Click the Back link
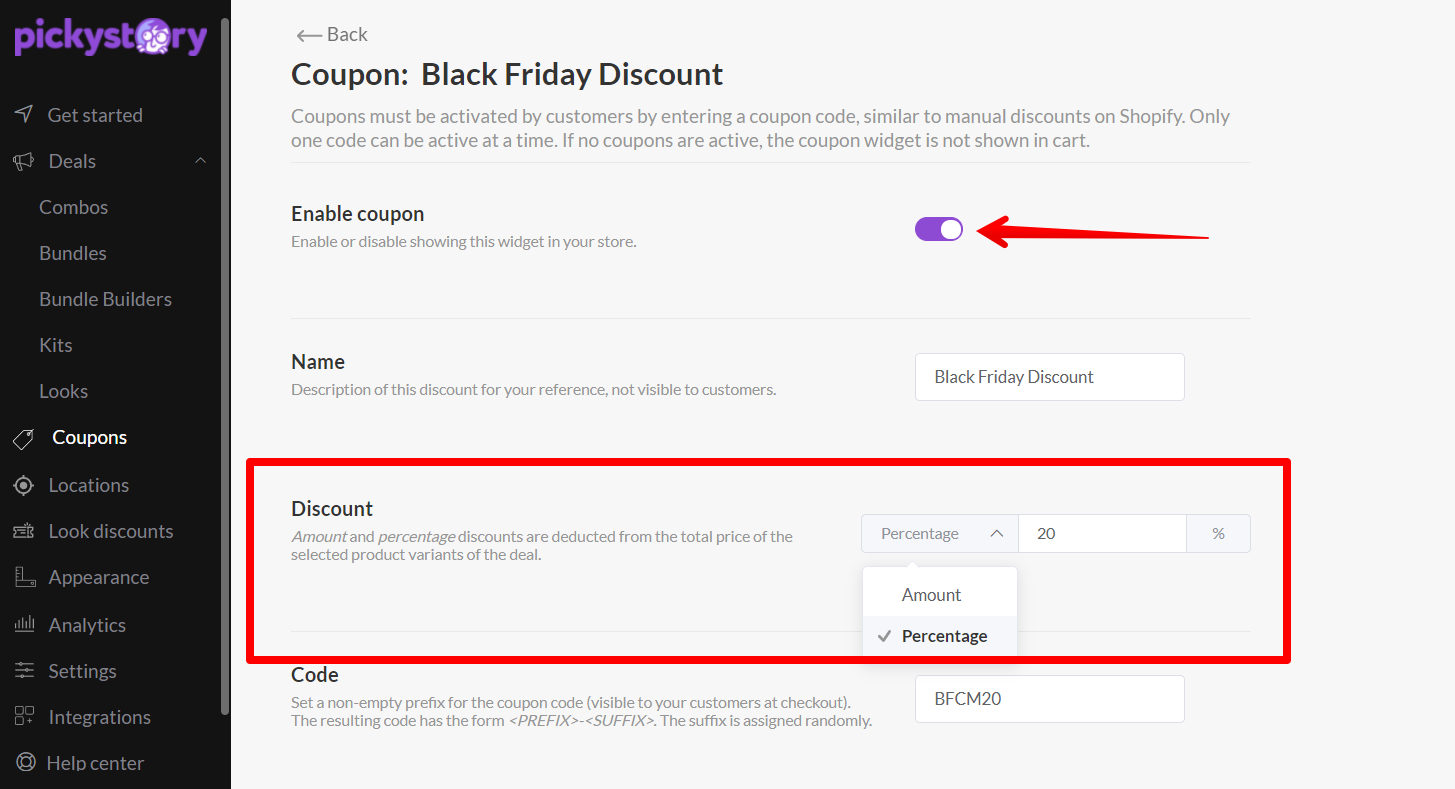The width and height of the screenshot is (1455, 789). pyautogui.click(x=332, y=34)
